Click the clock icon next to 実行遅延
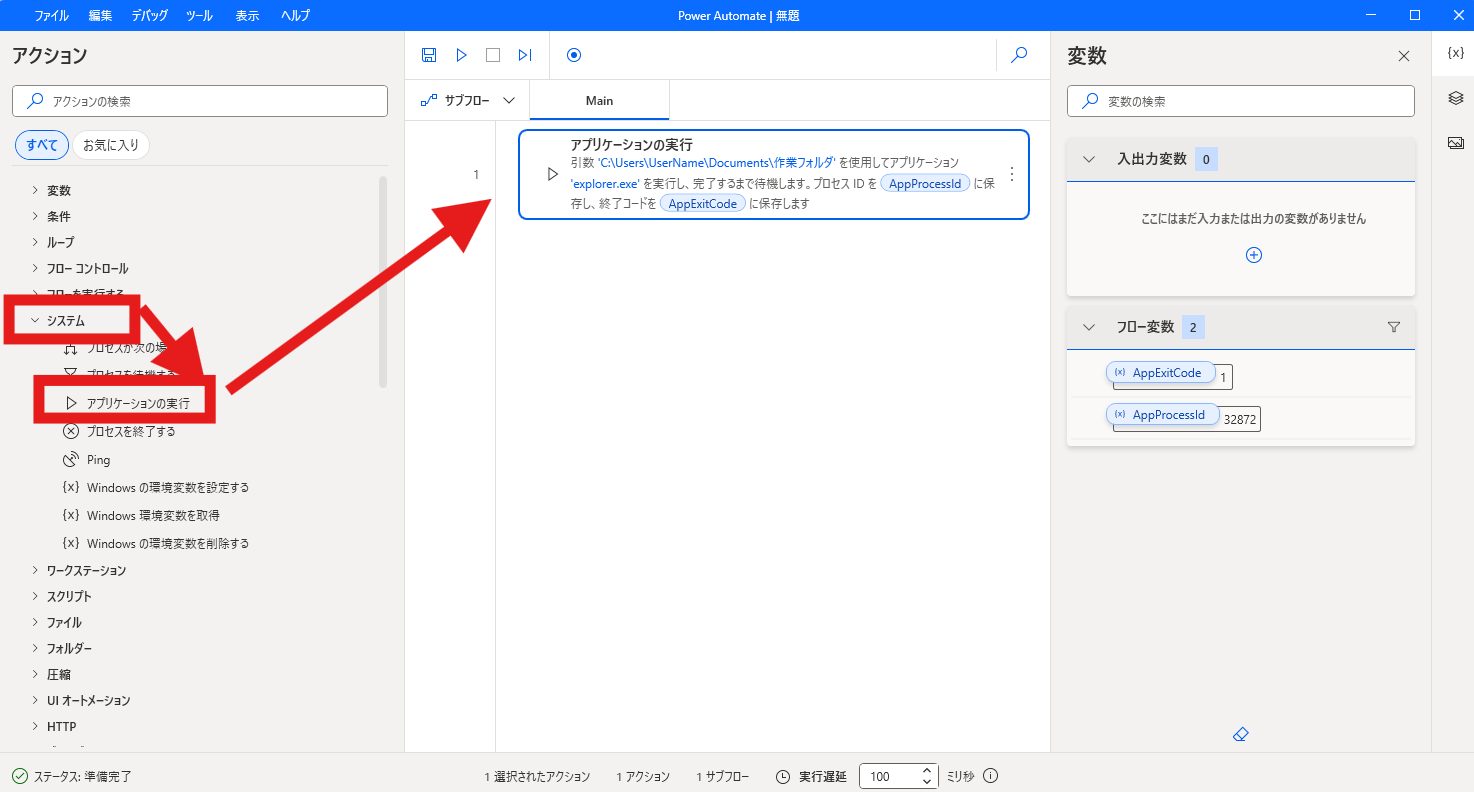Screen dimensions: 1474x792 [x=783, y=776]
